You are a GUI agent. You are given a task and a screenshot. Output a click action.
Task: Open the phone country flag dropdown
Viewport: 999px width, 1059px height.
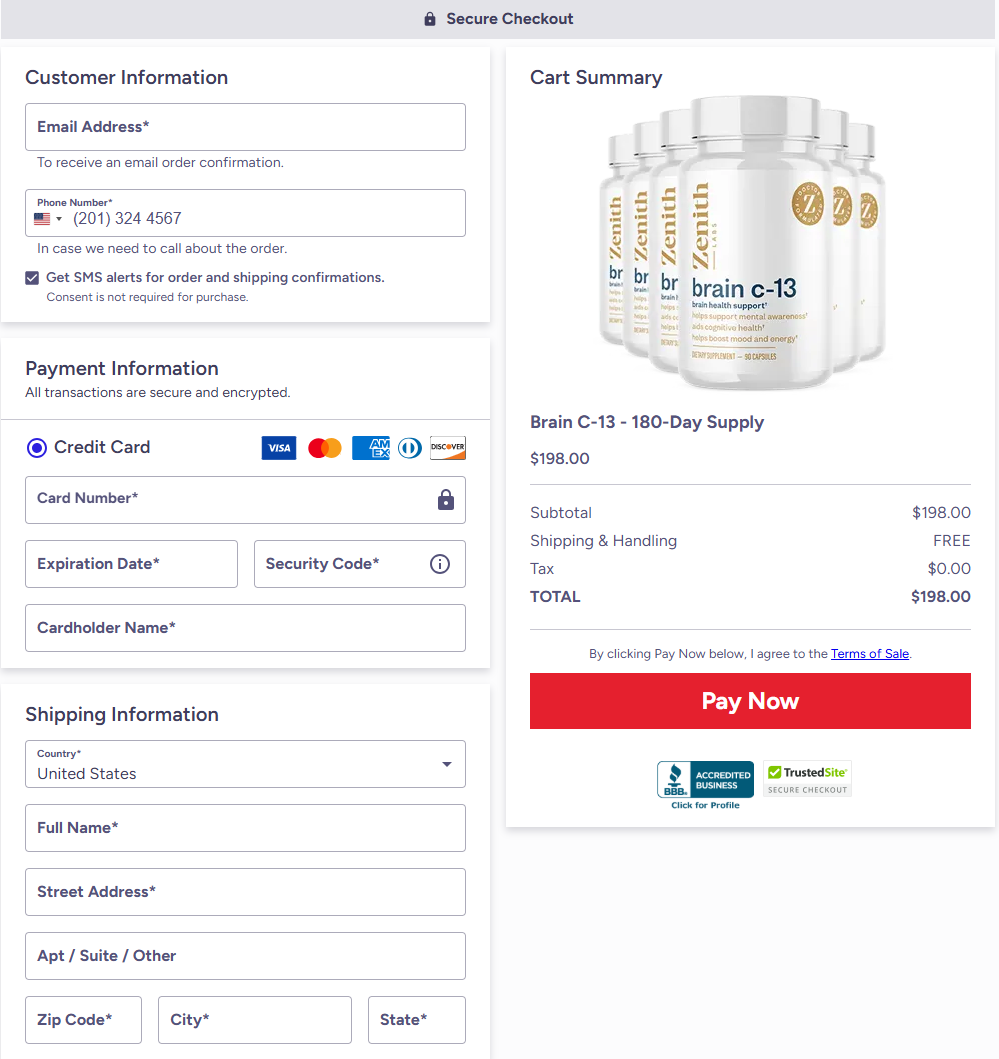[x=48, y=219]
